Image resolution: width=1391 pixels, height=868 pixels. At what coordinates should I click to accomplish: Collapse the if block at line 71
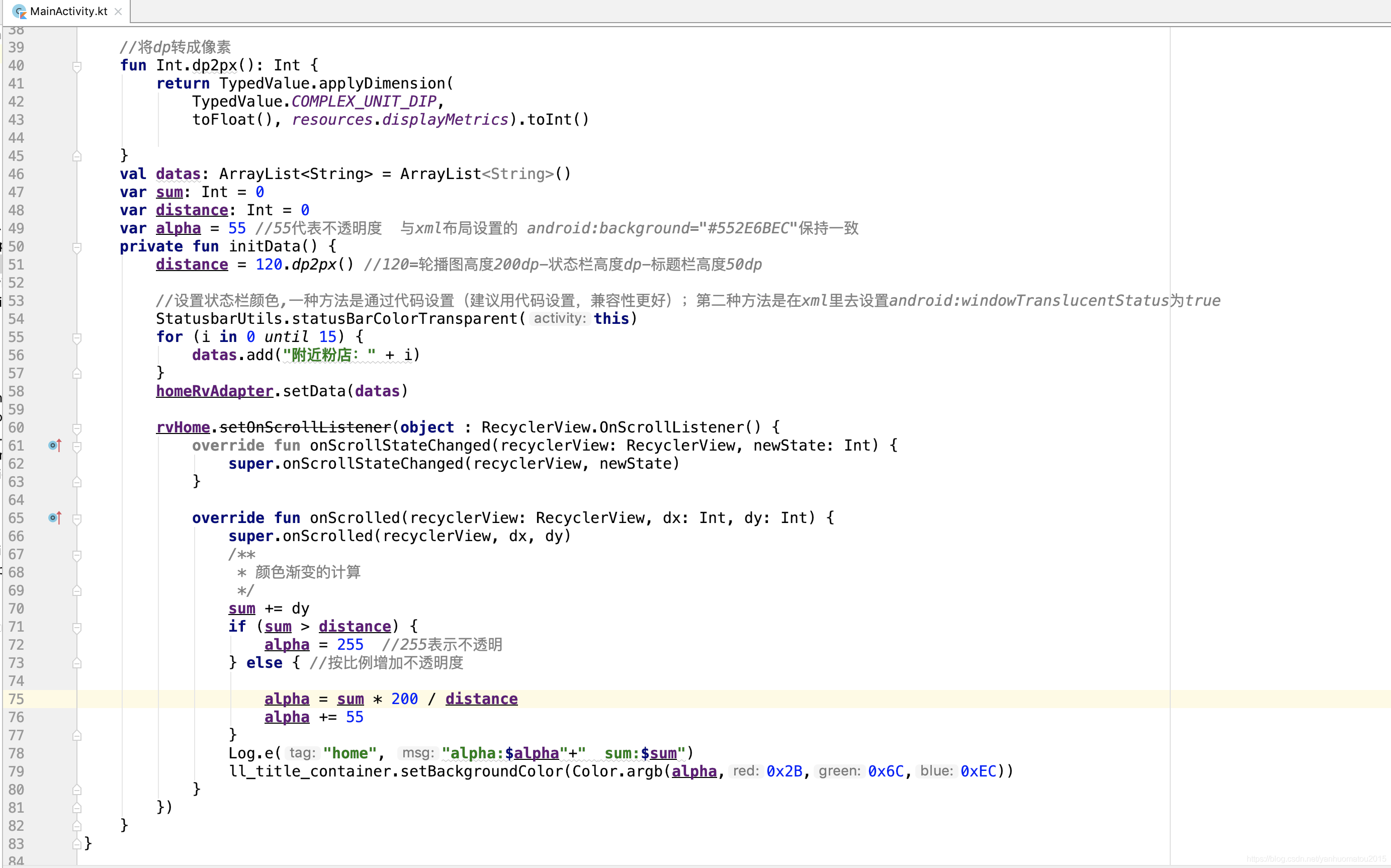point(77,628)
